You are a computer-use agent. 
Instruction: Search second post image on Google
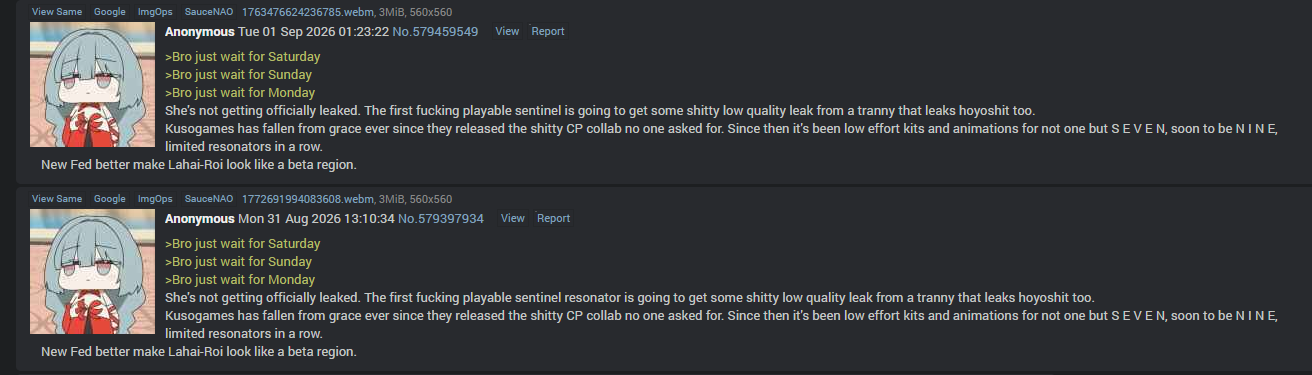tap(110, 199)
